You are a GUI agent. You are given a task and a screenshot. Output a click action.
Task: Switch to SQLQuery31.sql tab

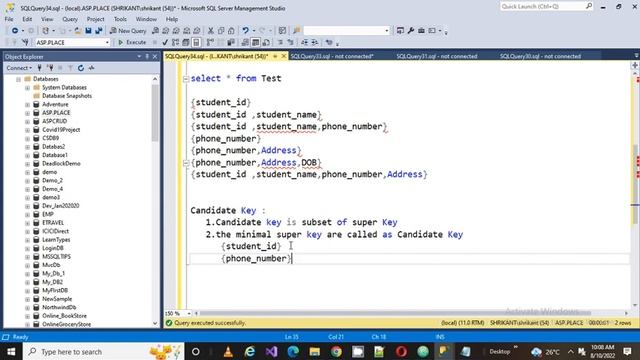pyautogui.click(x=437, y=56)
